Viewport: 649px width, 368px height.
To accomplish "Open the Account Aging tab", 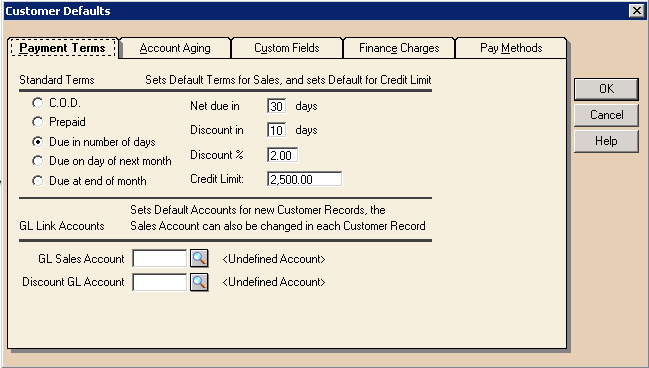I will pyautogui.click(x=175, y=48).
